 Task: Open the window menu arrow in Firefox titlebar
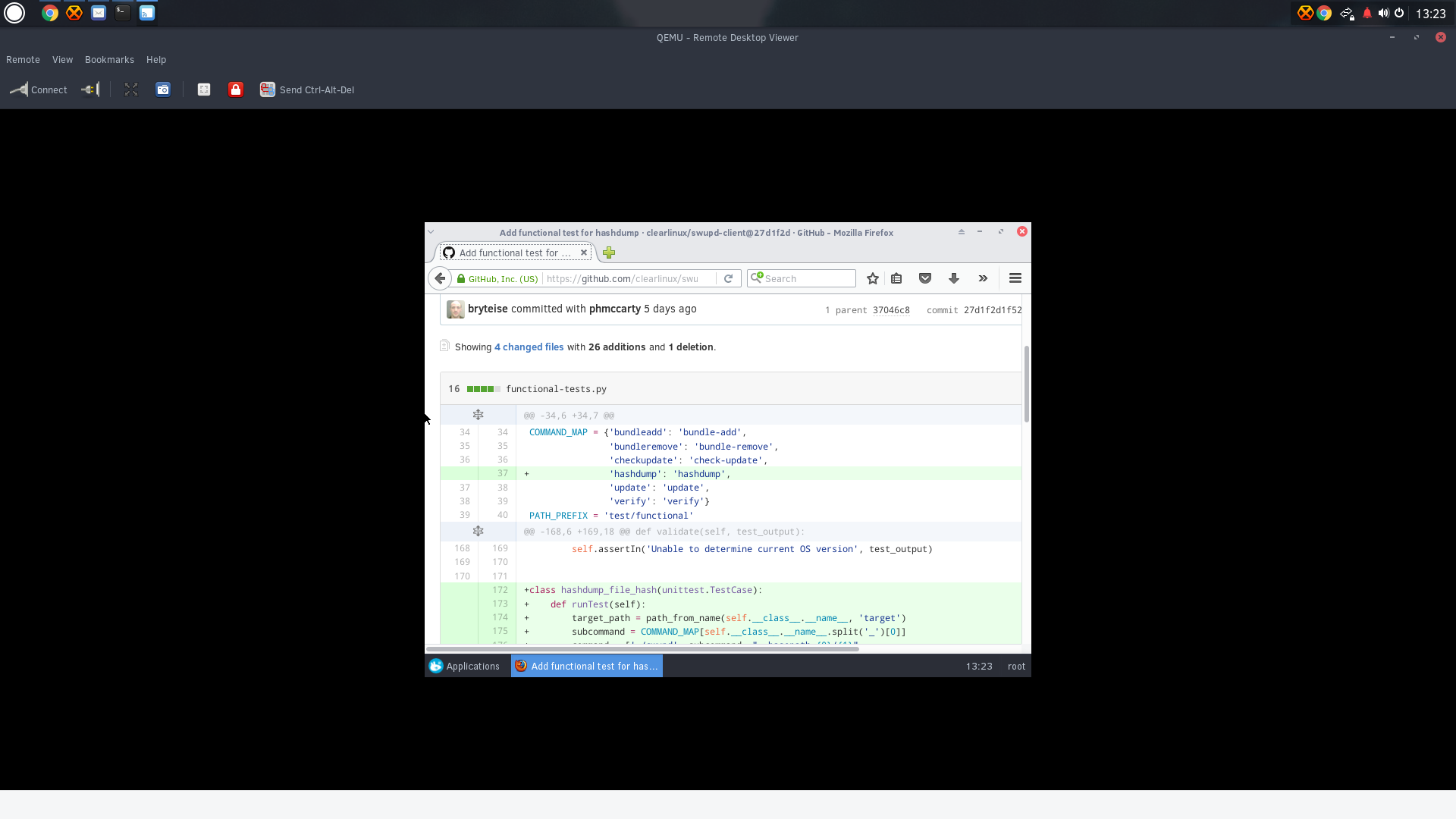click(x=431, y=232)
